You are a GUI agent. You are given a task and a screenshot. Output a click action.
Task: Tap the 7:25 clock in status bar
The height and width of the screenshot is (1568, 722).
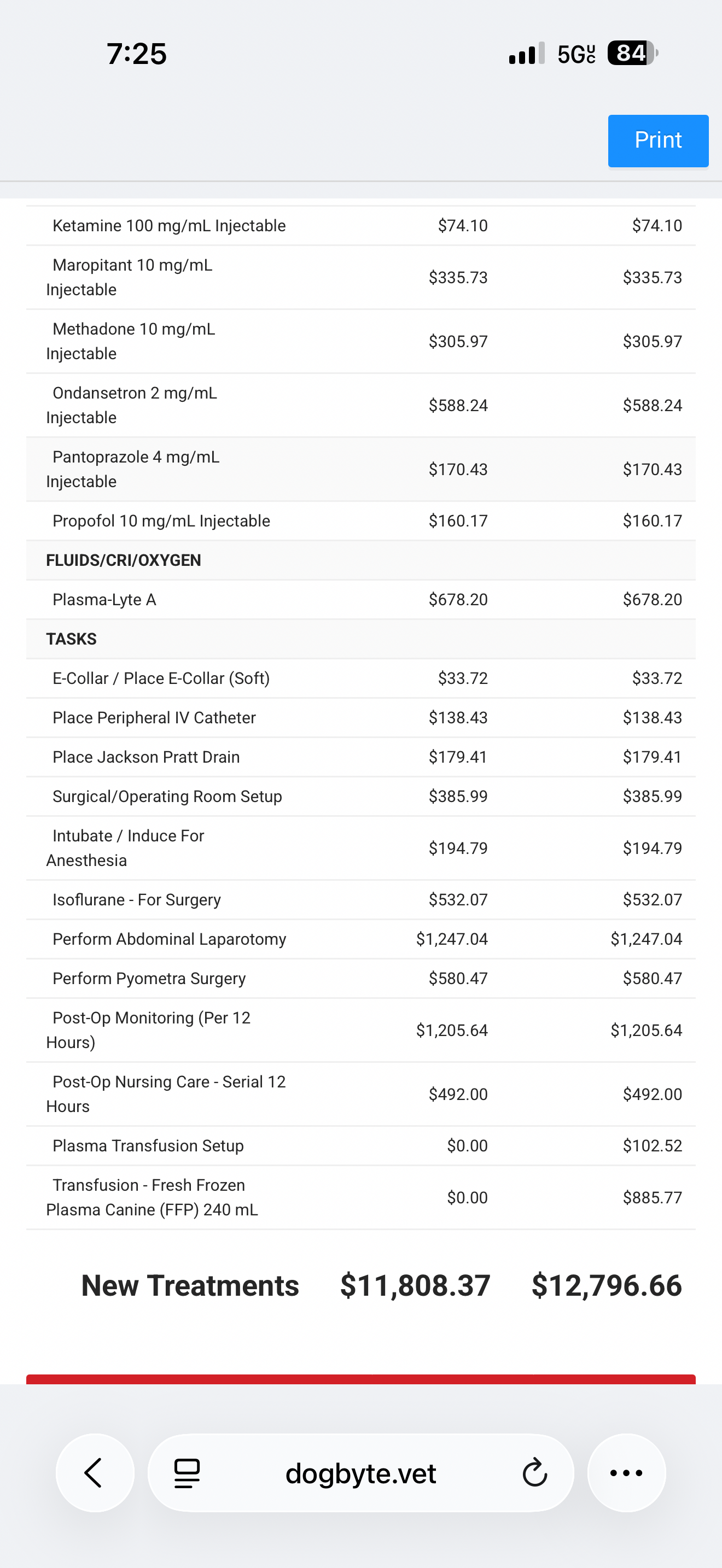pos(136,54)
